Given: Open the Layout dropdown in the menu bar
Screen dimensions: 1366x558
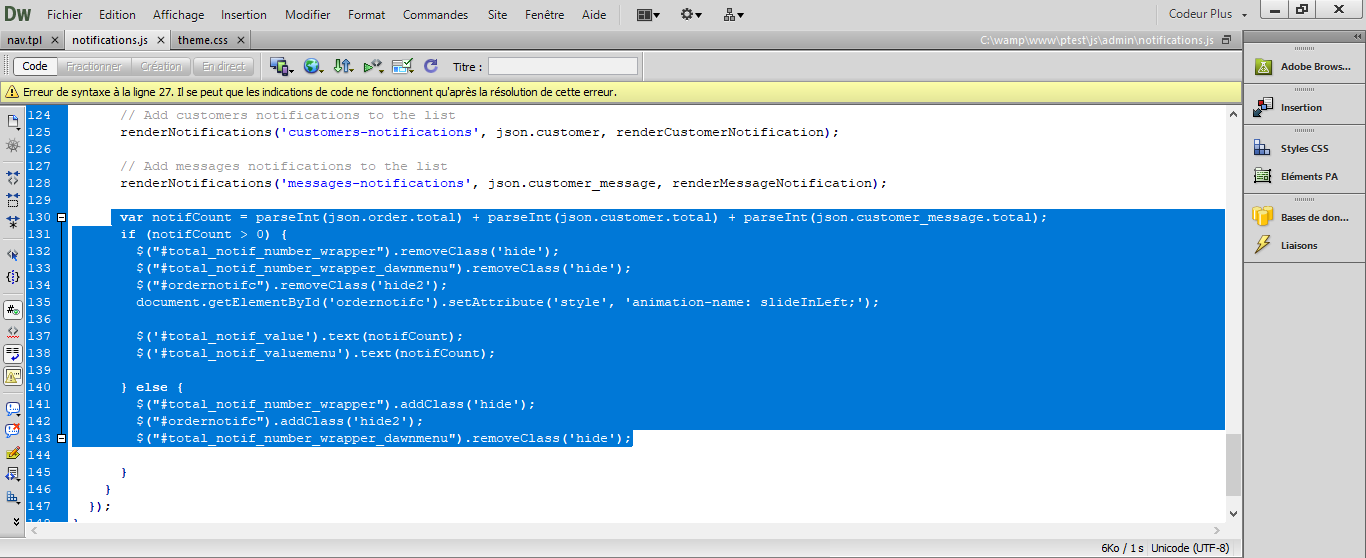Looking at the screenshot, I should coord(647,15).
